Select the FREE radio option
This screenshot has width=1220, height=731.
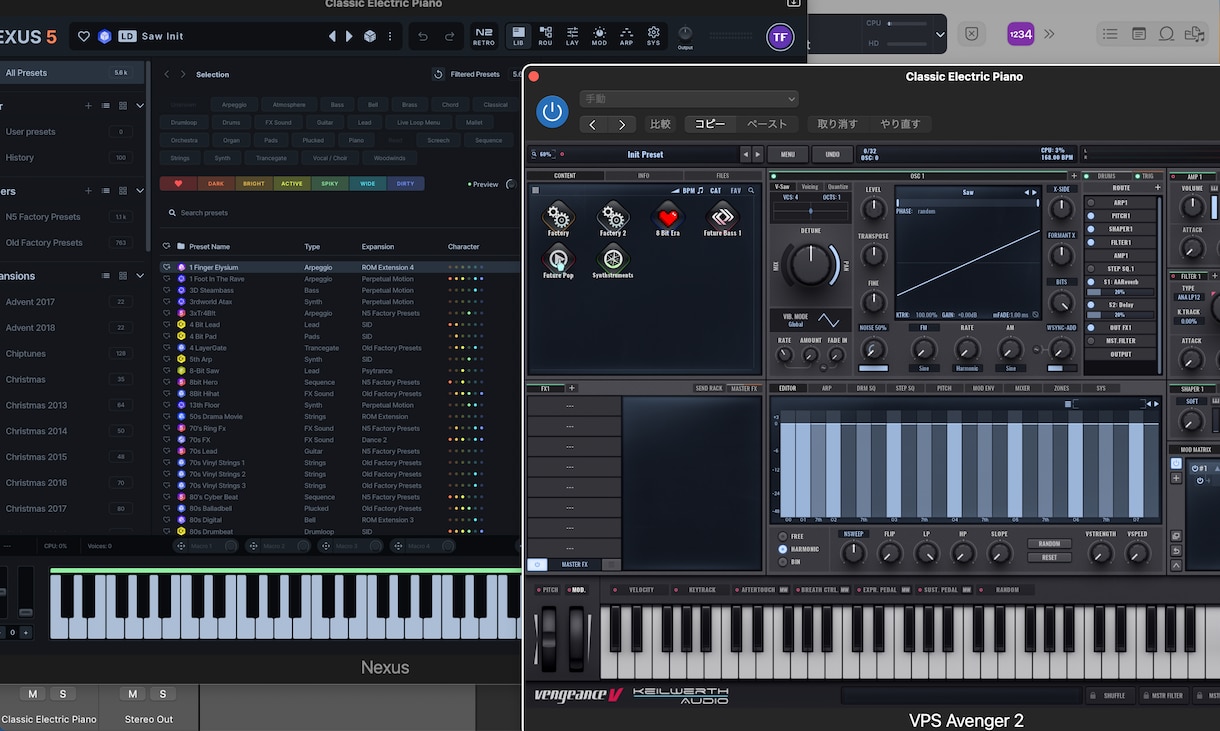tap(783, 536)
